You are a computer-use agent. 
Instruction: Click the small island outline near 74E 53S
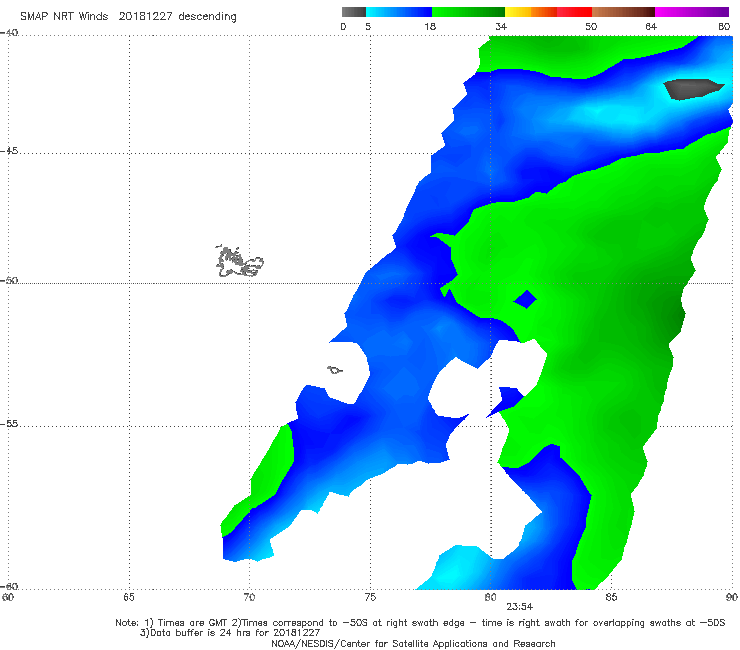click(335, 370)
